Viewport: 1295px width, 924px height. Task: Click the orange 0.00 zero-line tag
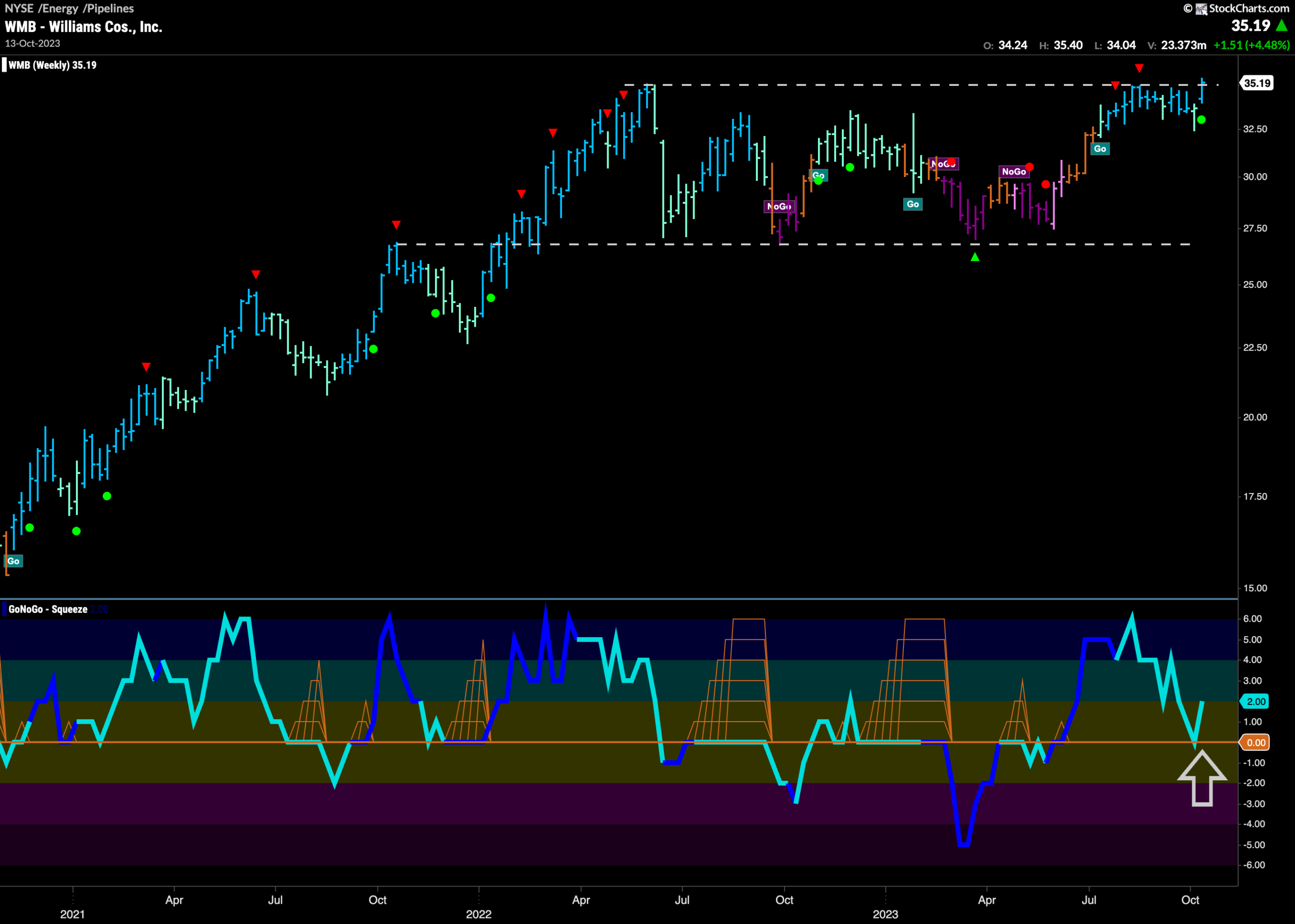pos(1256,742)
